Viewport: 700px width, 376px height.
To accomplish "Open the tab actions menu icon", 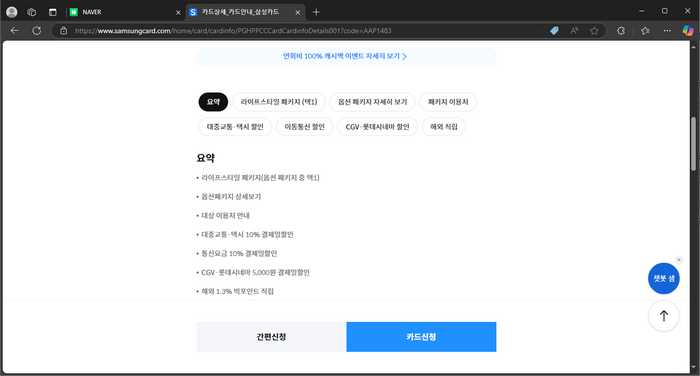I will [x=53, y=12].
